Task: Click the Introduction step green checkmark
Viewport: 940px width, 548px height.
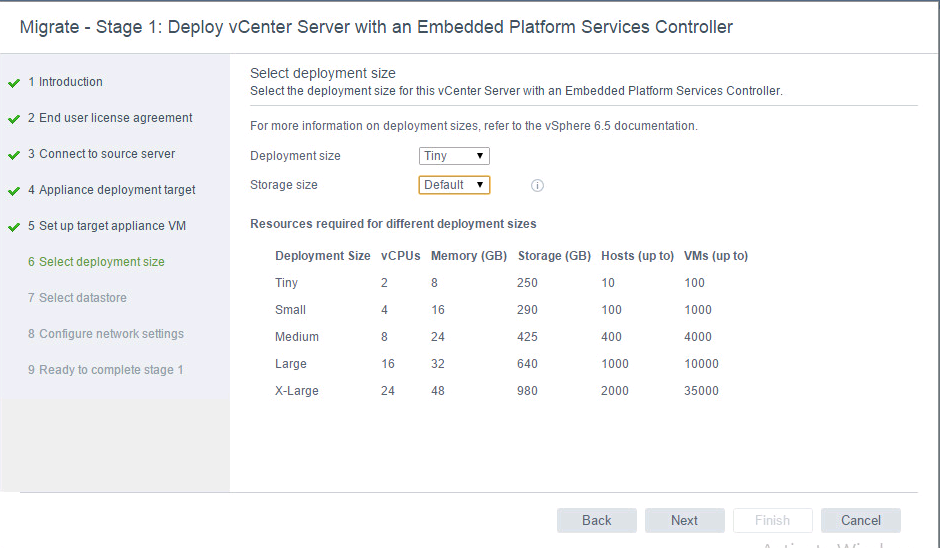Action: tap(14, 83)
